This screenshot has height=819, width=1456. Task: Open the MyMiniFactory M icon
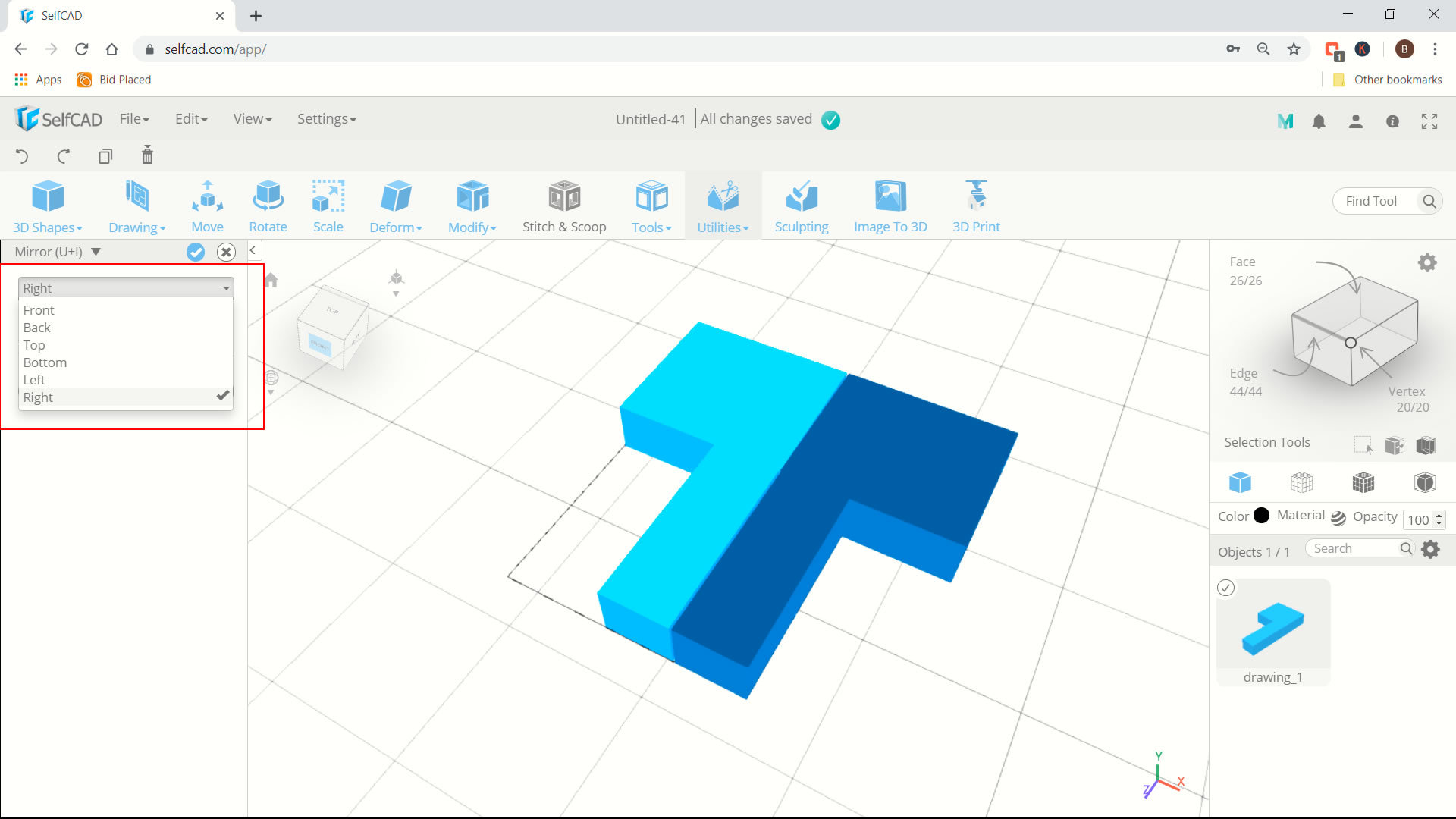click(x=1285, y=121)
